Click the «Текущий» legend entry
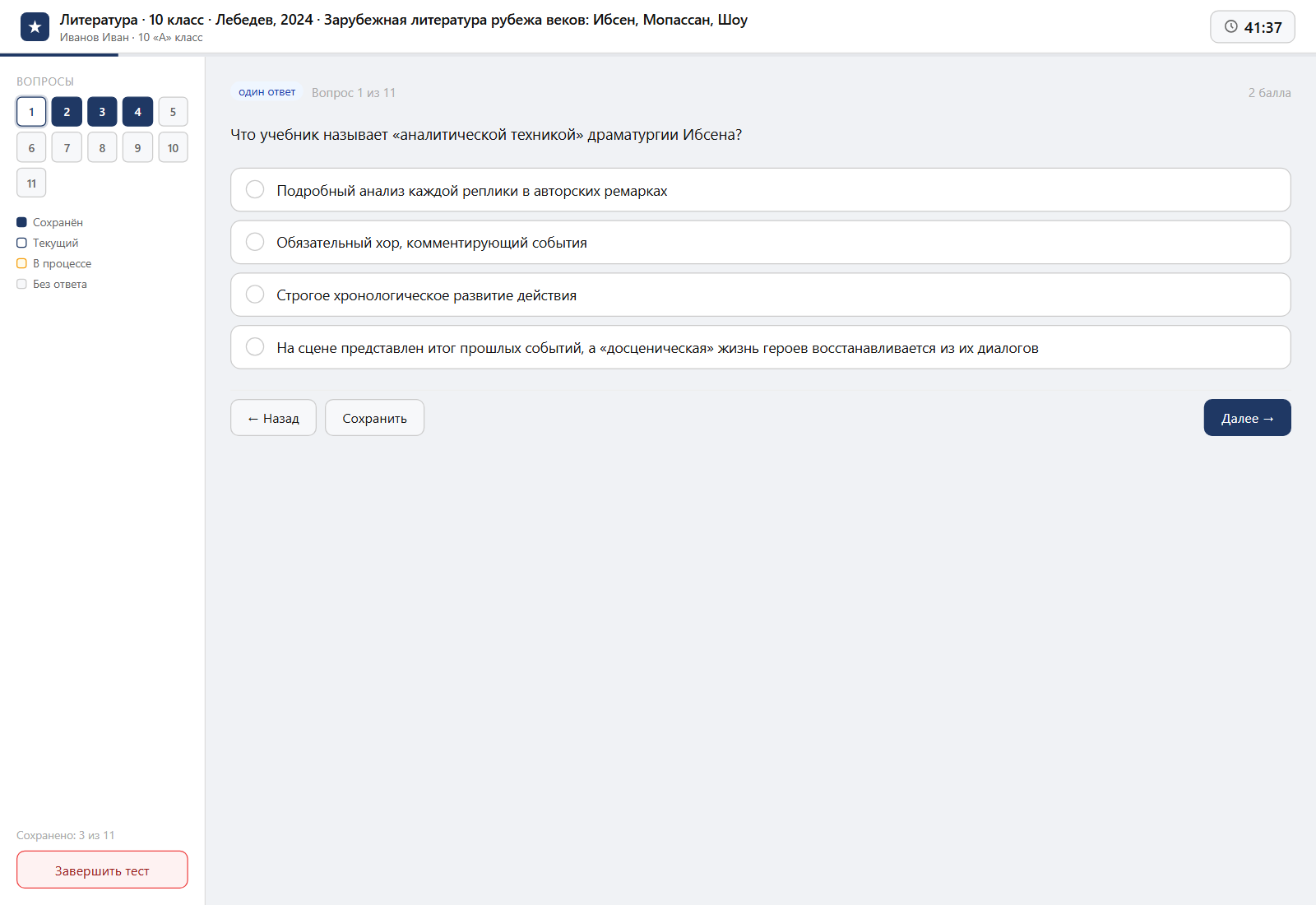Viewport: 1316px width, 905px height. pyautogui.click(x=48, y=243)
